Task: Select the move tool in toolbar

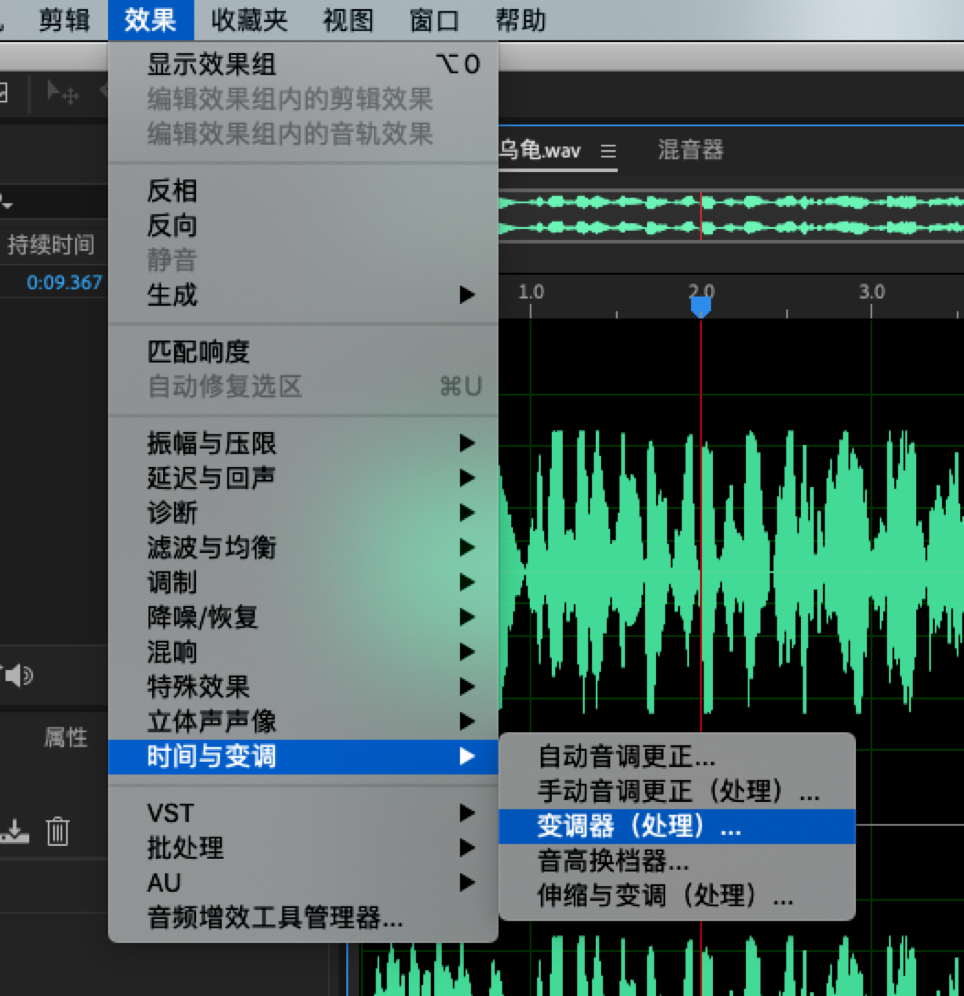Action: [x=63, y=93]
